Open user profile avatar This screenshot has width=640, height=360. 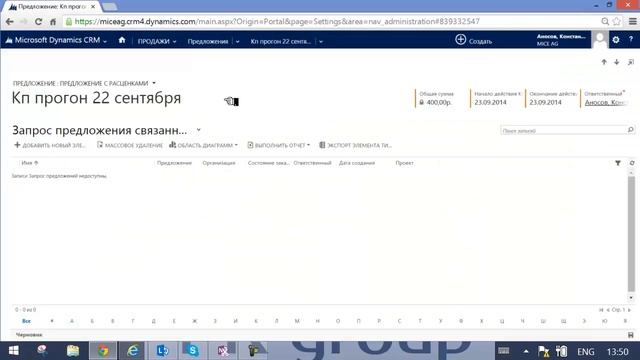point(600,40)
